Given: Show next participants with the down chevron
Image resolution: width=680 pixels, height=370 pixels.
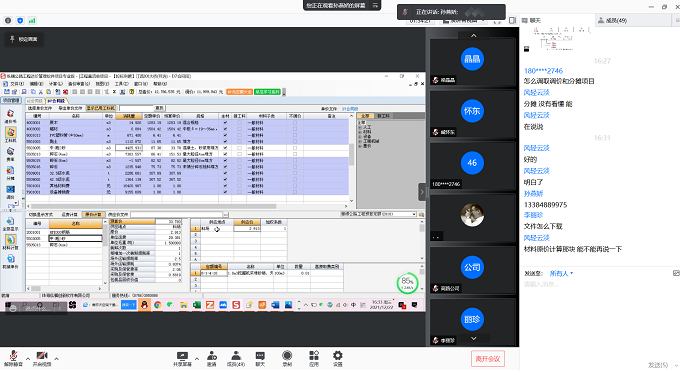Looking at the screenshot, I should (474, 338).
